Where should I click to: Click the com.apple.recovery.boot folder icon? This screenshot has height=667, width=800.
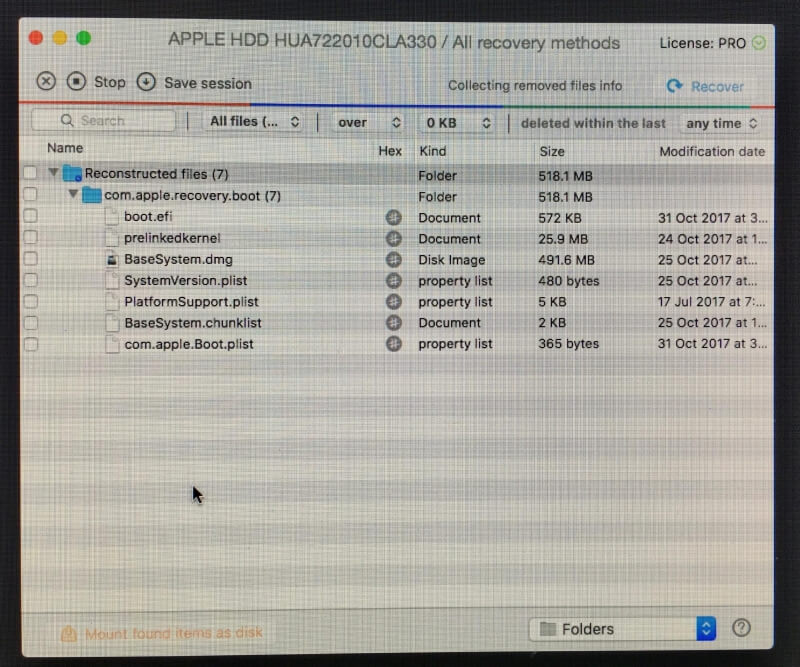92,195
